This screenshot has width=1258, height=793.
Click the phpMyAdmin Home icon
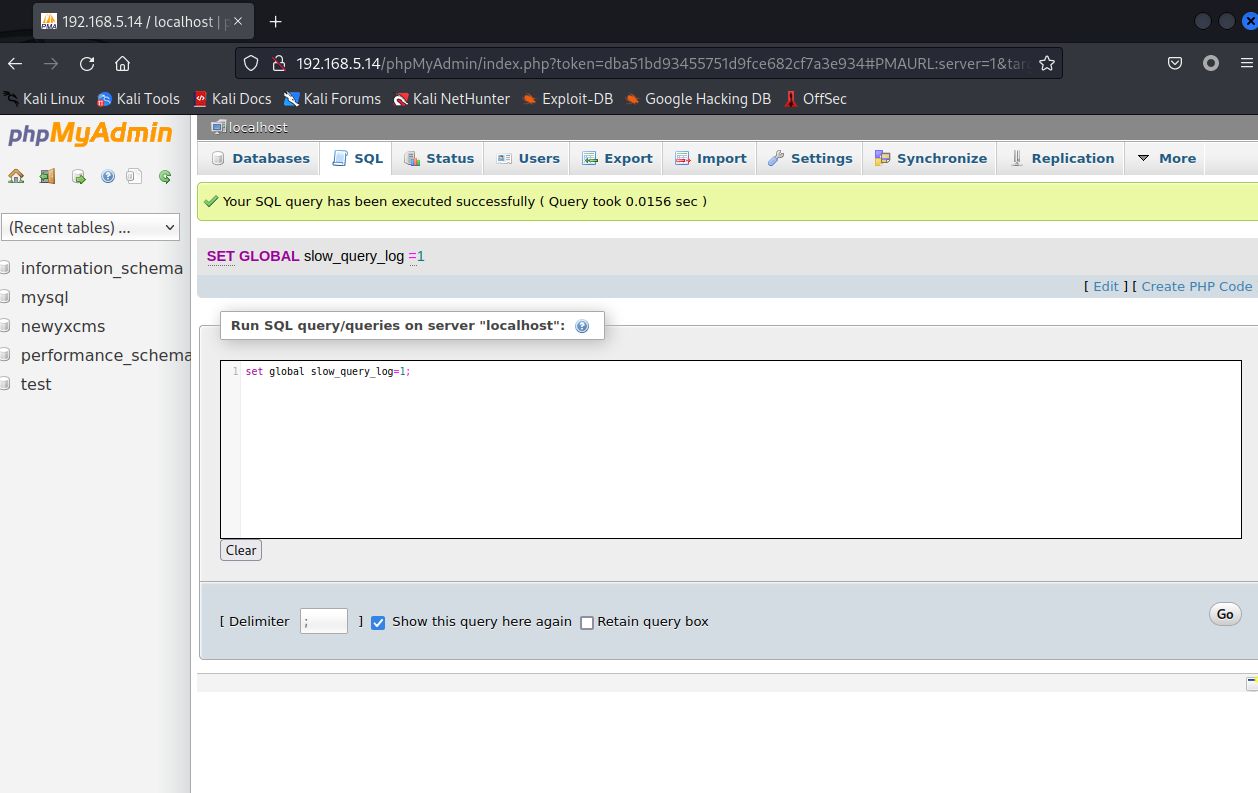[x=16, y=177]
